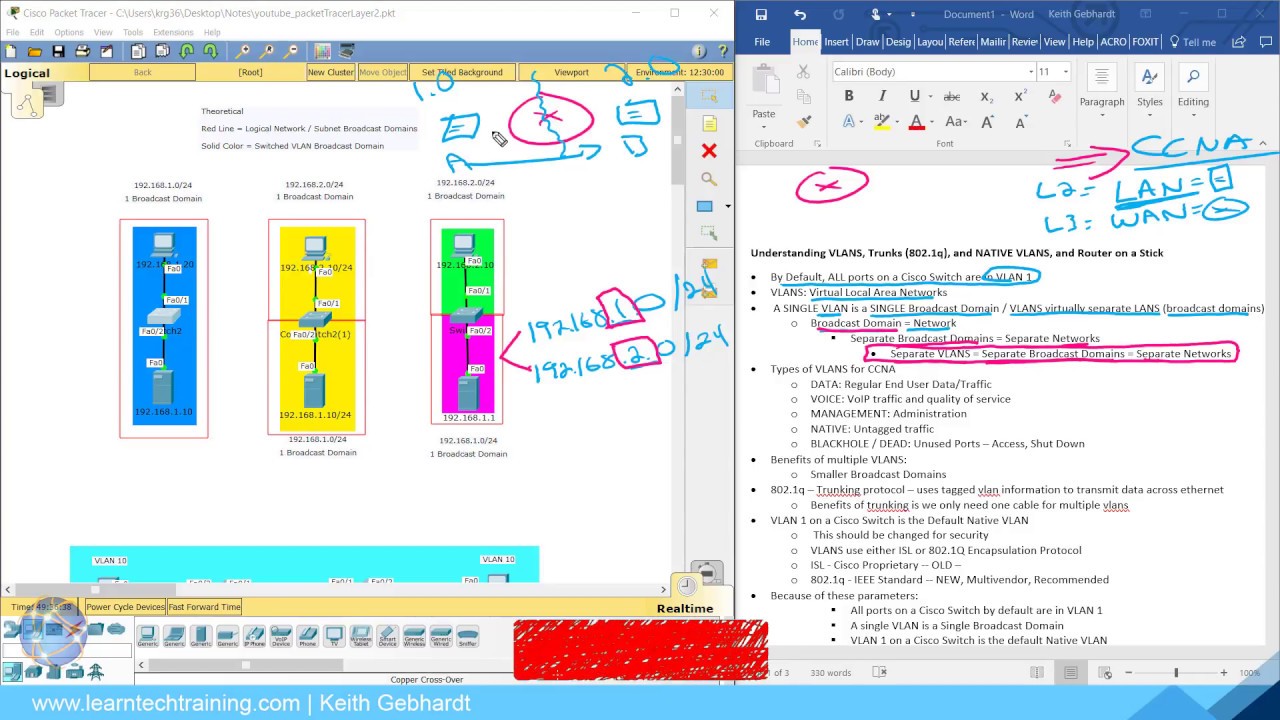Open Packet Tracer Extensions menu

(x=173, y=32)
